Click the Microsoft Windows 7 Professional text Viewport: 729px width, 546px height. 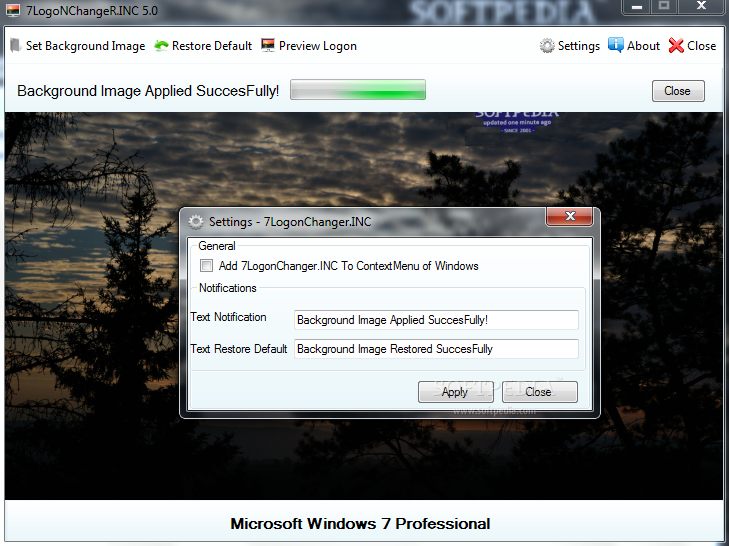coord(360,524)
